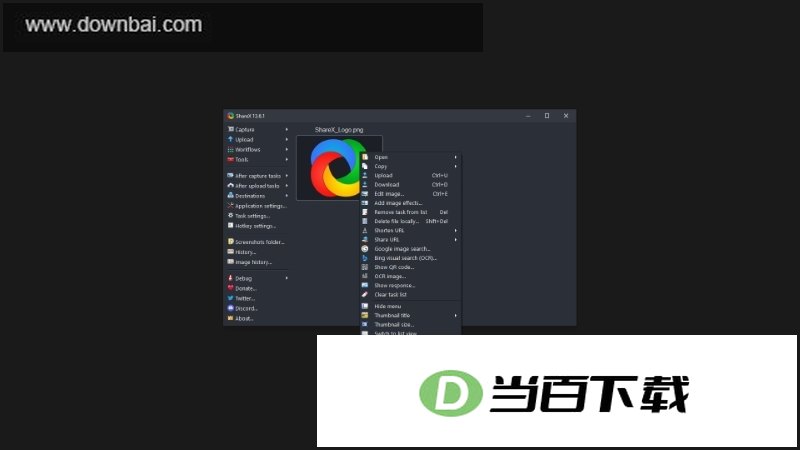Expand the Capture submenu arrow
Viewport: 800px width, 450px height.
click(287, 130)
